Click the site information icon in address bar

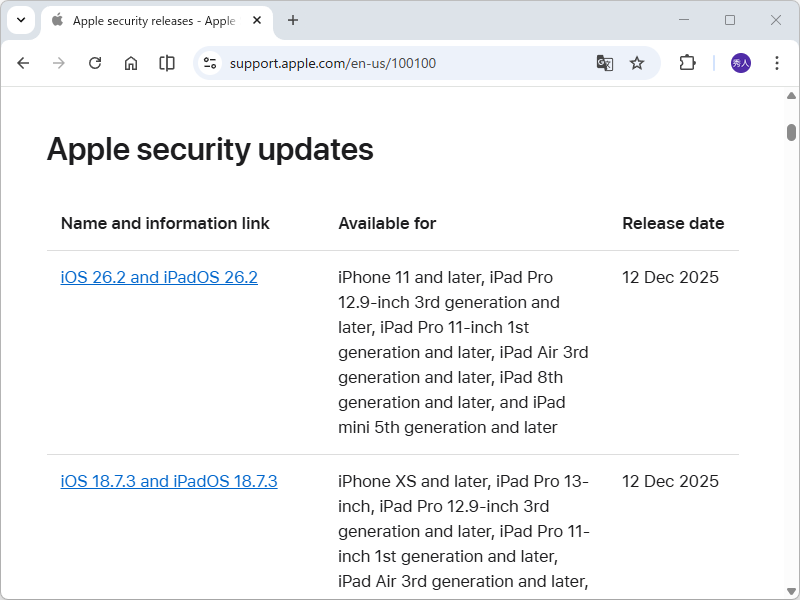tap(210, 63)
